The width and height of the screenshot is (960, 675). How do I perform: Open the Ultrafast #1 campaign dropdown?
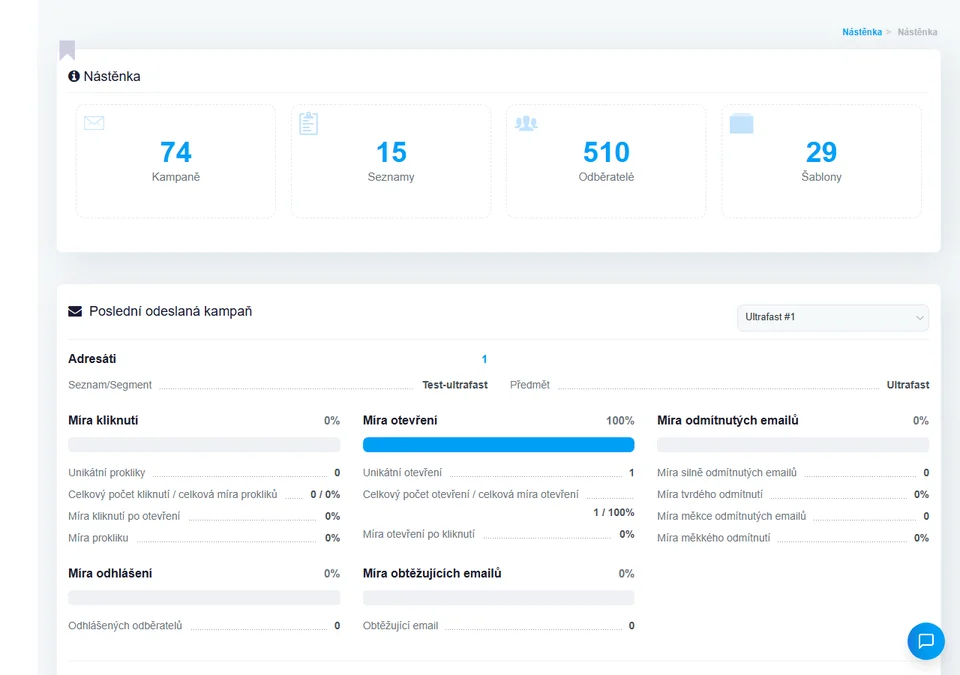point(832,317)
